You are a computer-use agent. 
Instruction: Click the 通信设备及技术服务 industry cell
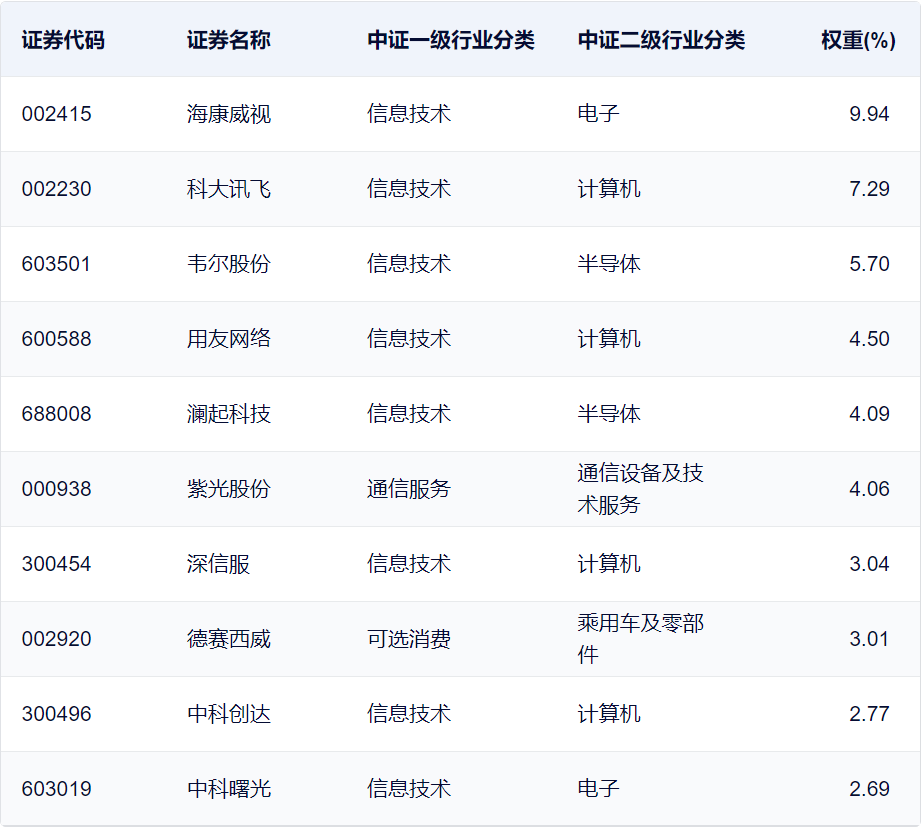pos(640,489)
